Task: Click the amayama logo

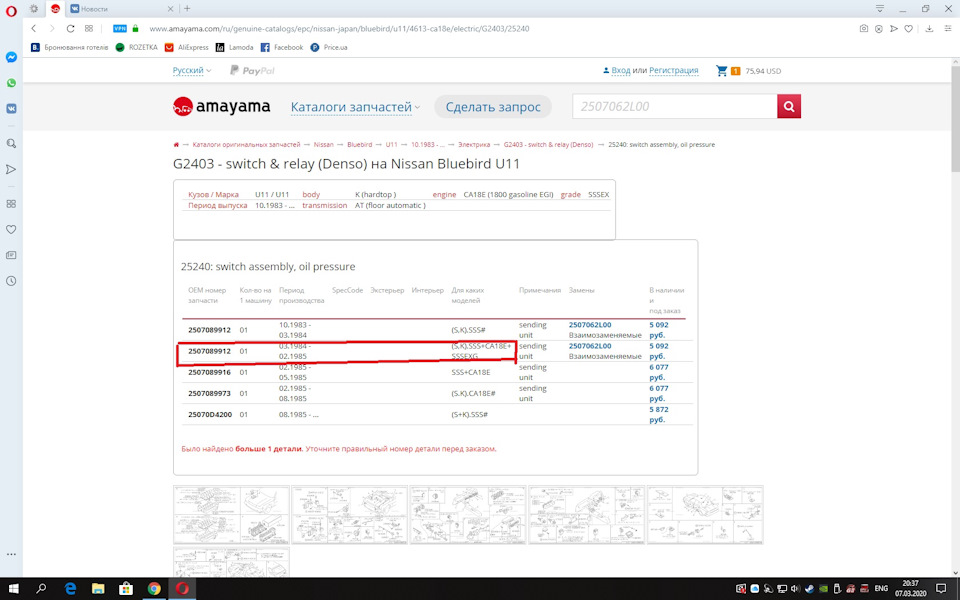Action: tap(222, 107)
